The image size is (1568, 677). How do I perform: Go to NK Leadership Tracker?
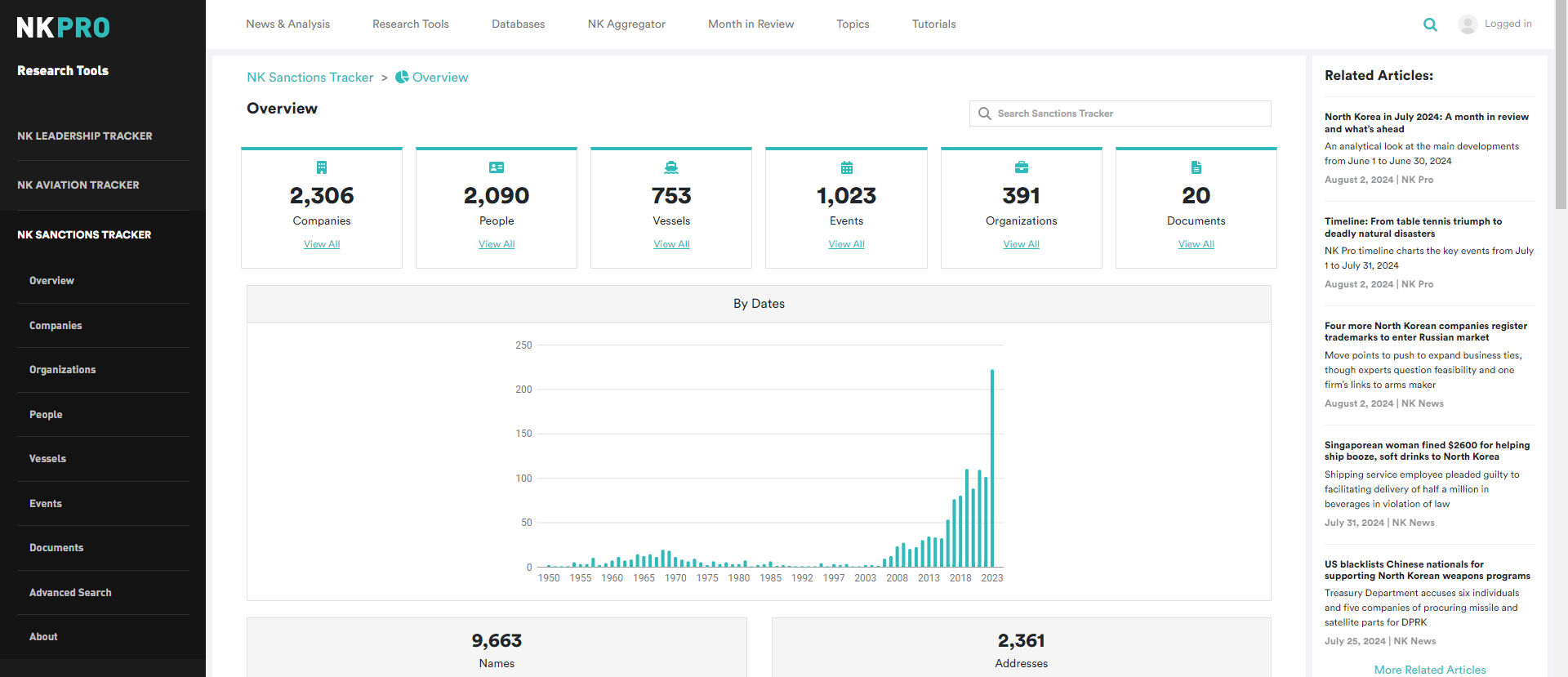85,136
